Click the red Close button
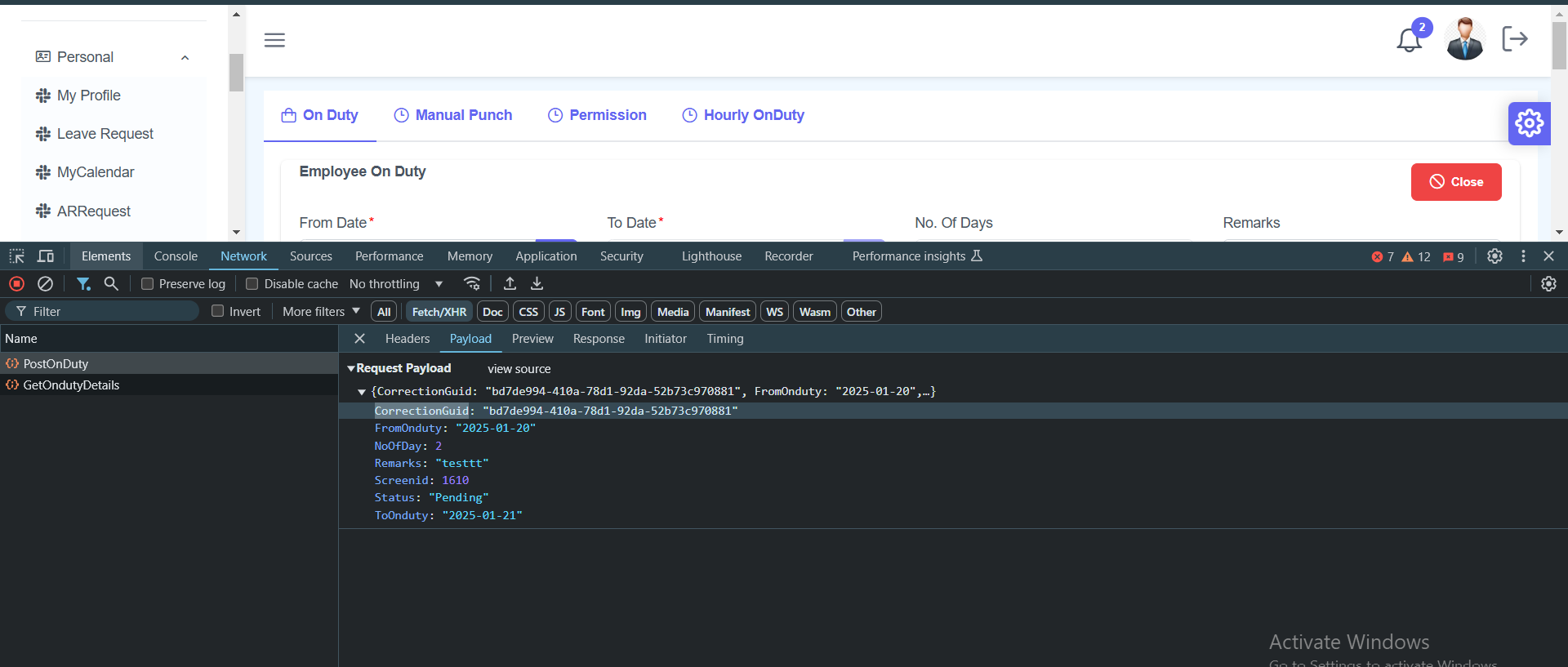The height and width of the screenshot is (667, 1568). (x=1455, y=182)
